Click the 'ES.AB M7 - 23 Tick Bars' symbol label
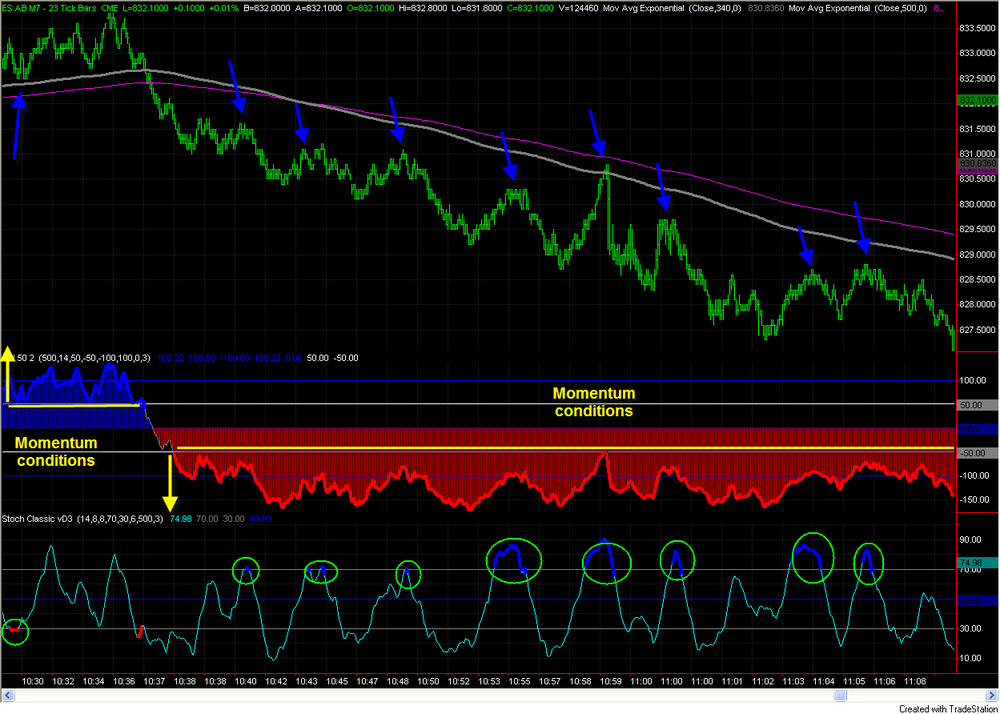Screen dimensions: 1000x714 48,9
